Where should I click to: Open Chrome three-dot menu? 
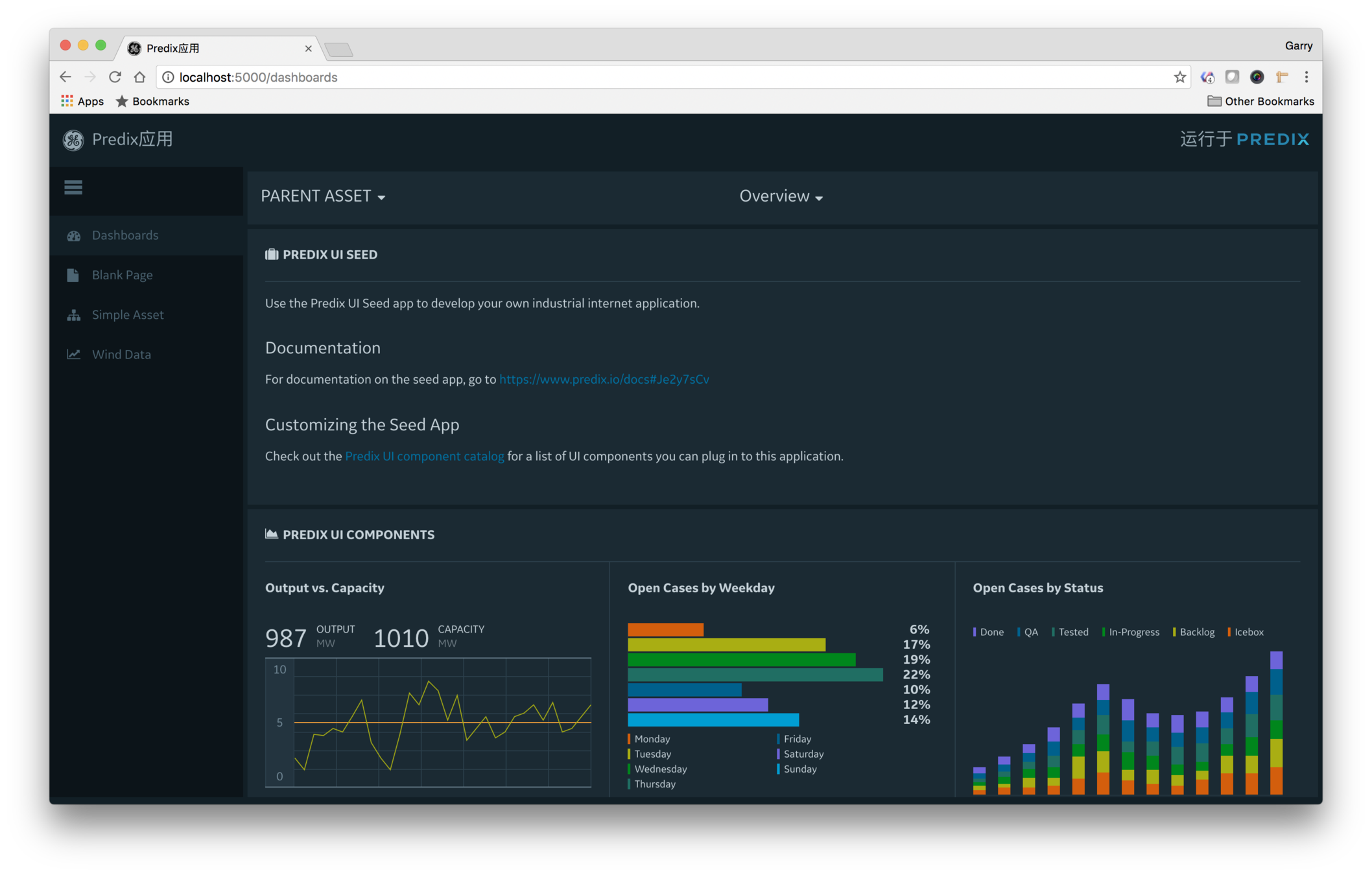1307,77
